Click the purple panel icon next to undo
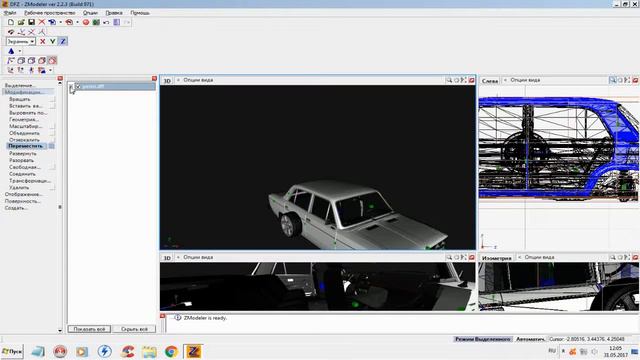The width and height of the screenshot is (640, 360). click(x=117, y=22)
